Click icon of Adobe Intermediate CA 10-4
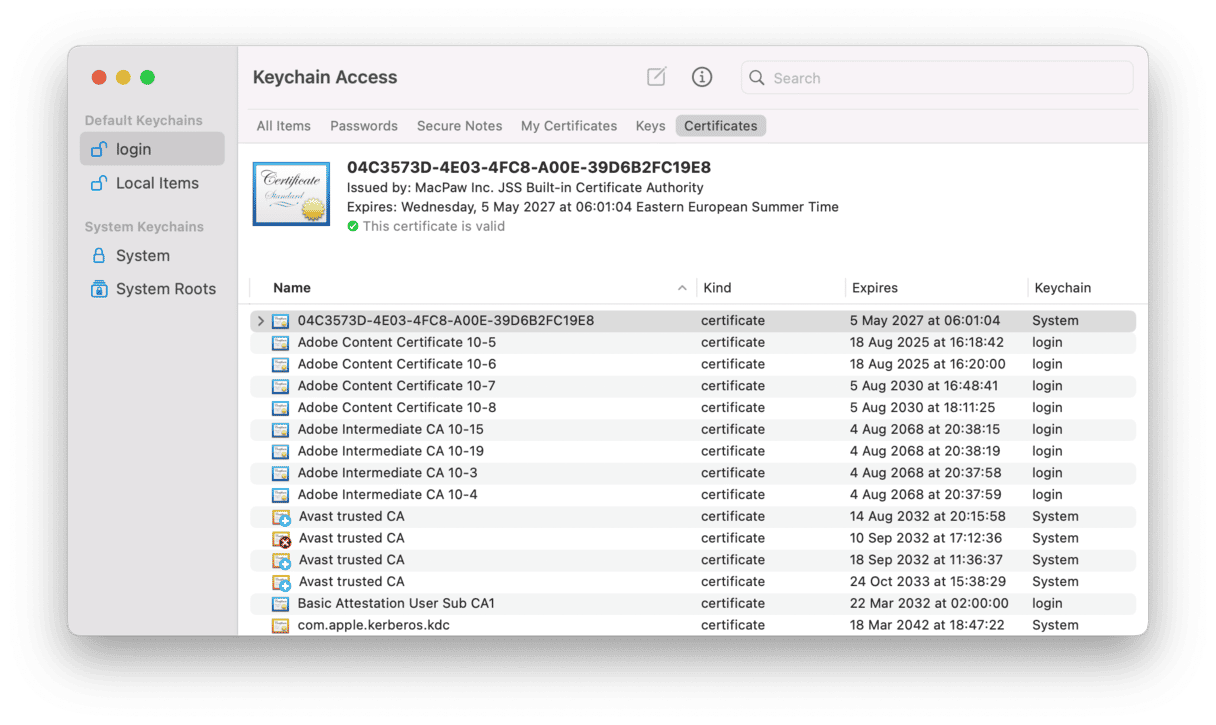The image size is (1216, 725). [x=280, y=495]
